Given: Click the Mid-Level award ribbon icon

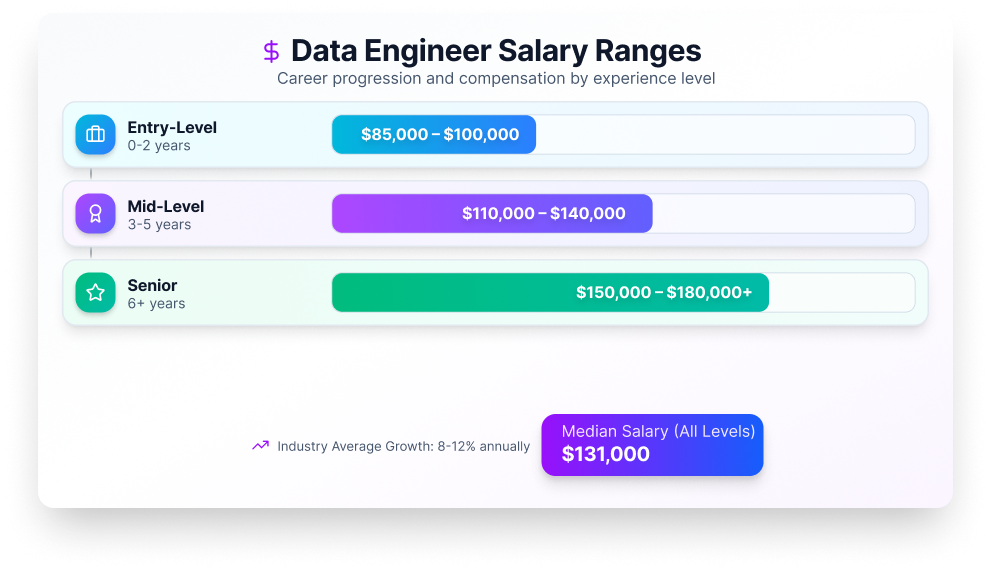Looking at the screenshot, I should [95, 213].
